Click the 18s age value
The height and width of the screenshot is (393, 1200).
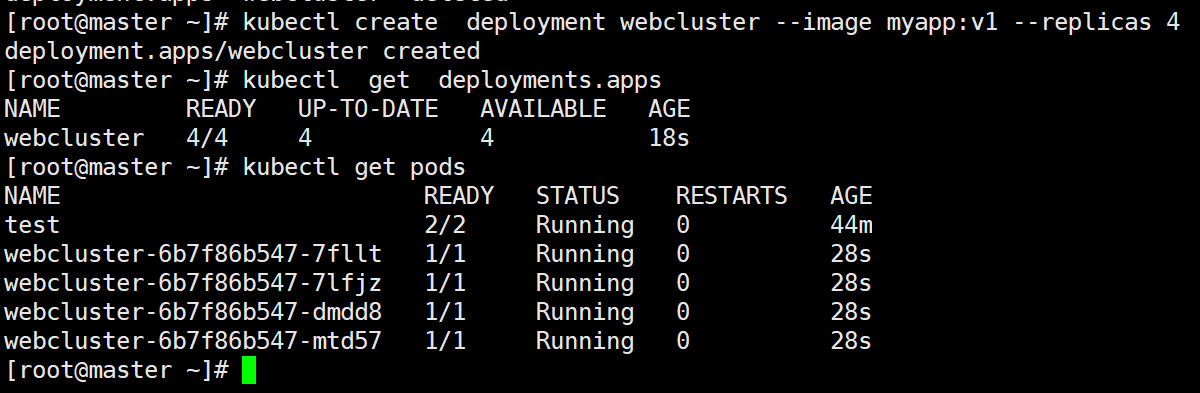click(669, 138)
